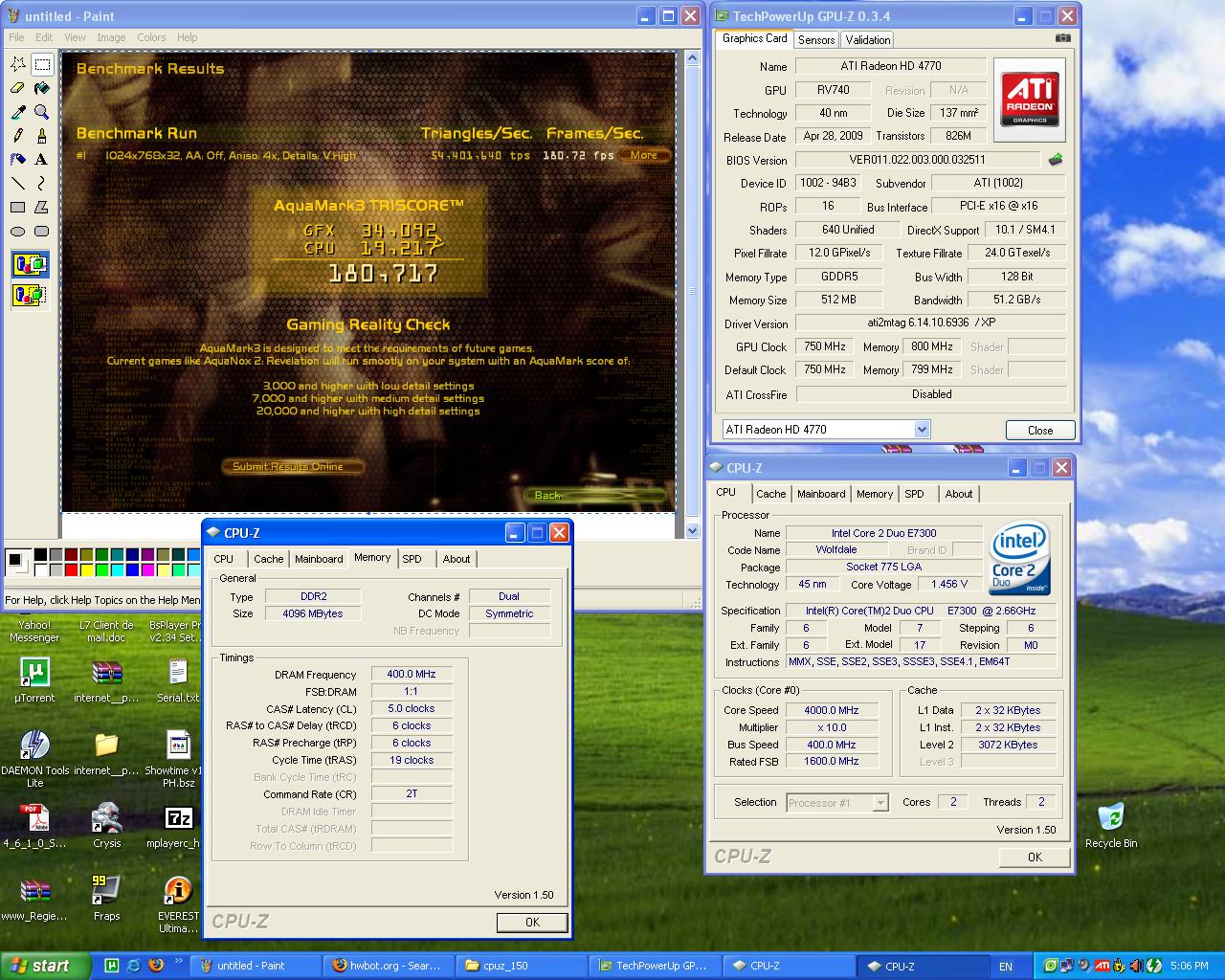The height and width of the screenshot is (980, 1225).
Task: Select the Free-Form Select tool in Paint
Action: [x=17, y=64]
